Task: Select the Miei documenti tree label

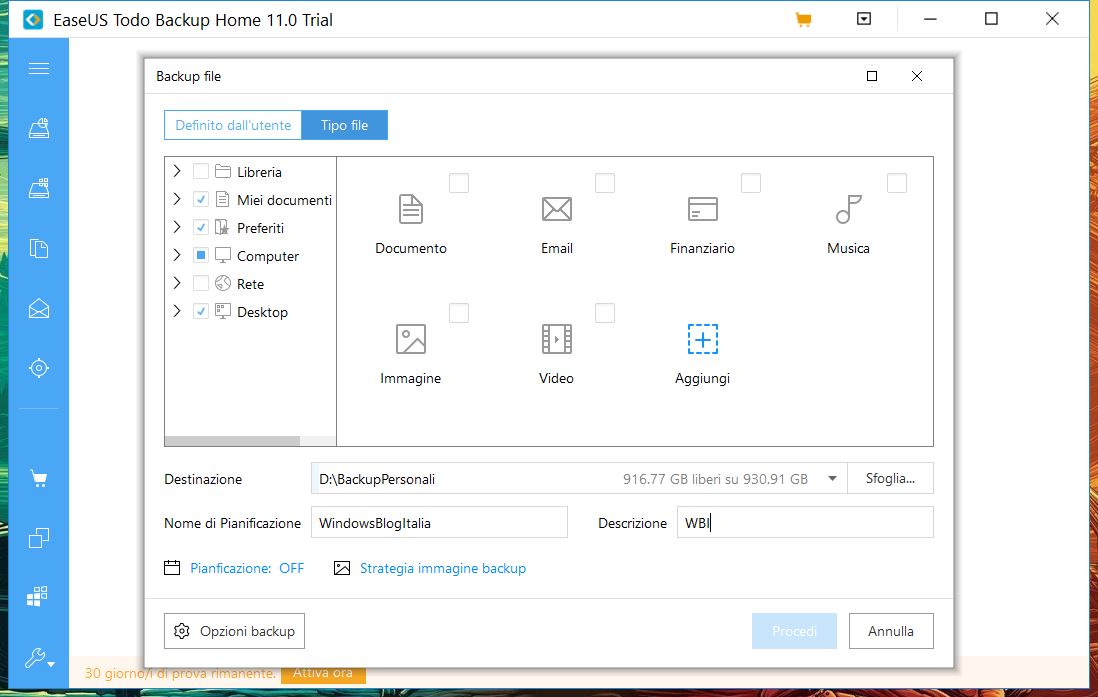Action: pos(284,200)
